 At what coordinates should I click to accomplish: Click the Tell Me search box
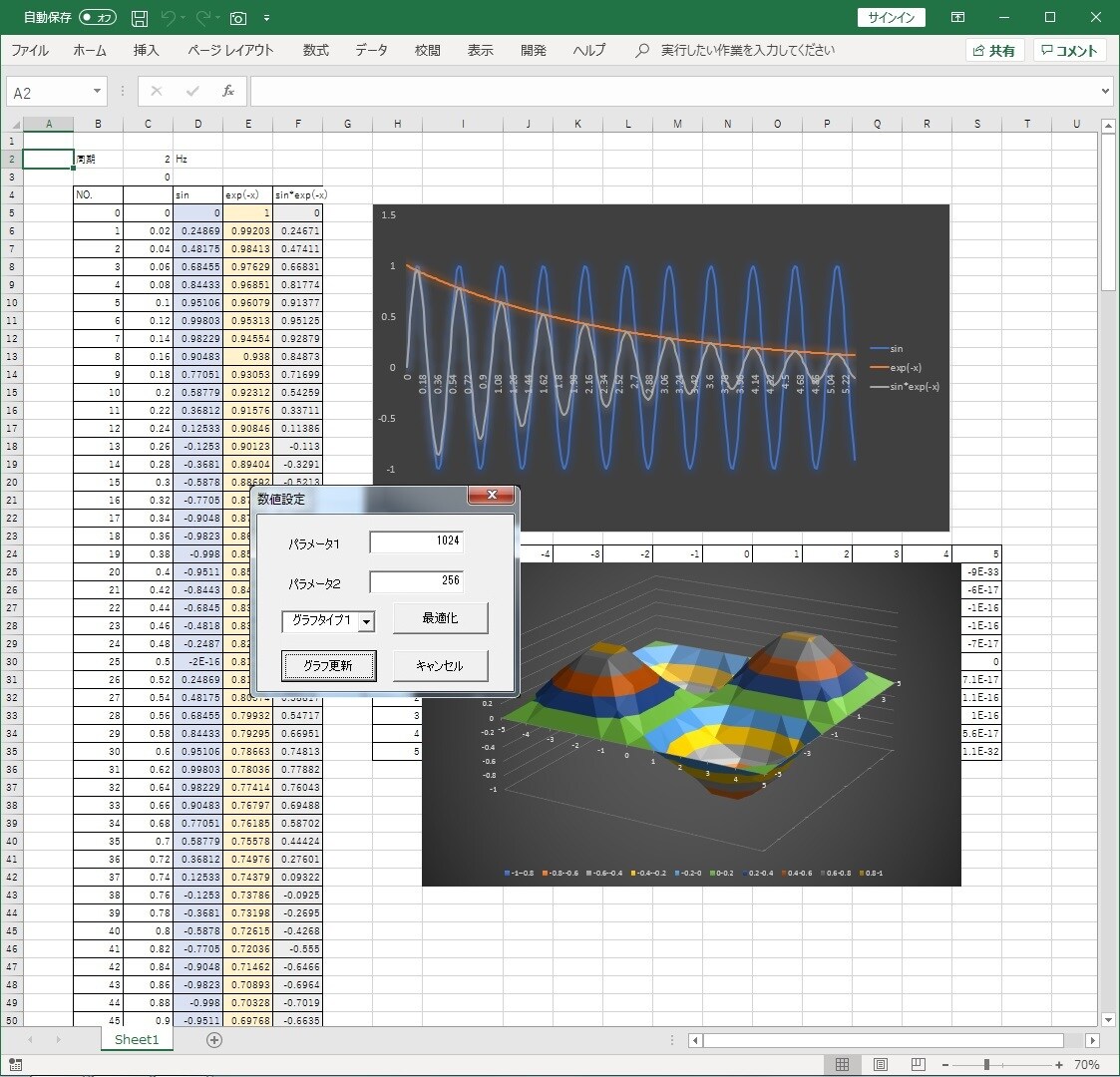pos(747,50)
